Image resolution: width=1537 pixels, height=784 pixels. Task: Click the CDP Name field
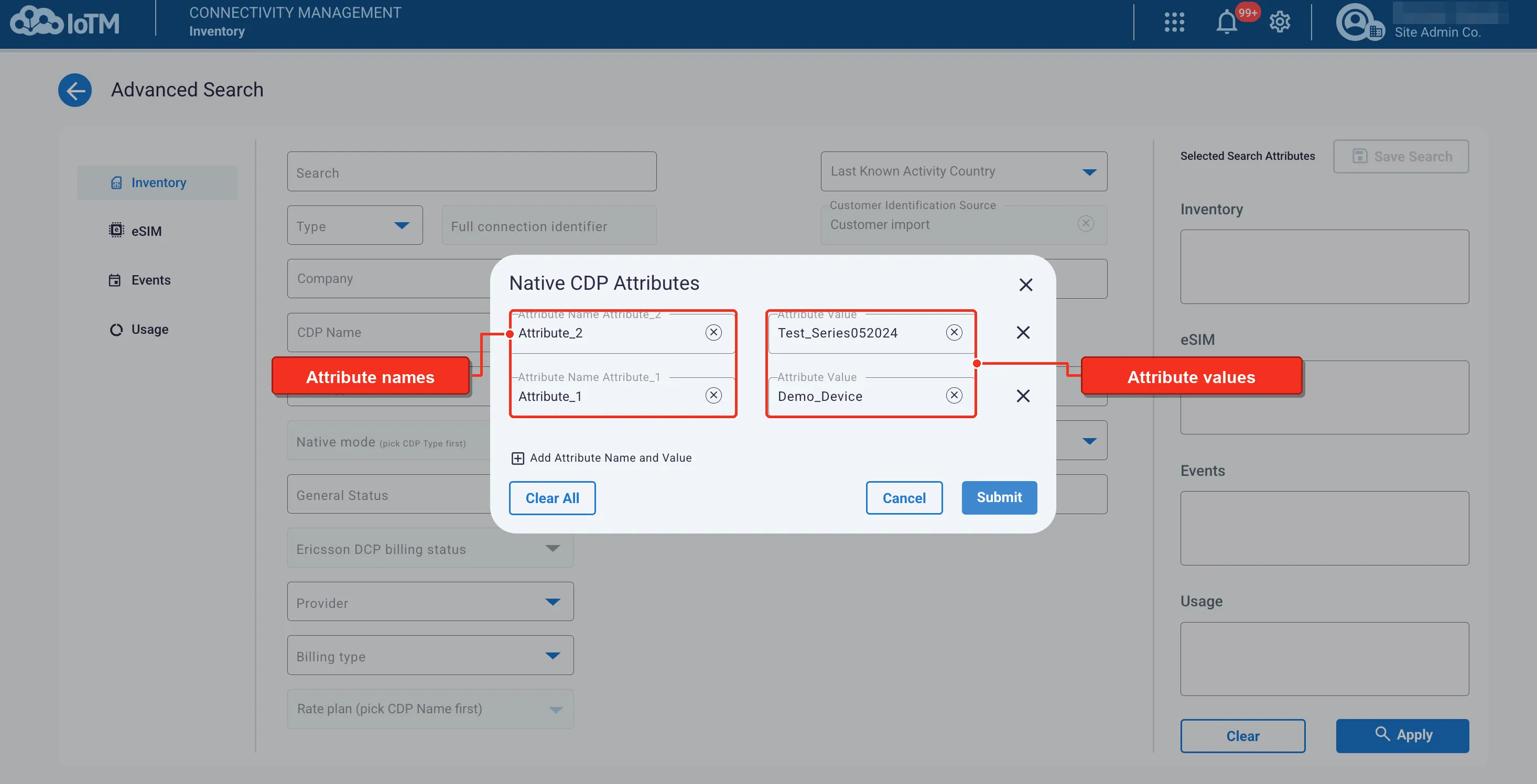389,332
